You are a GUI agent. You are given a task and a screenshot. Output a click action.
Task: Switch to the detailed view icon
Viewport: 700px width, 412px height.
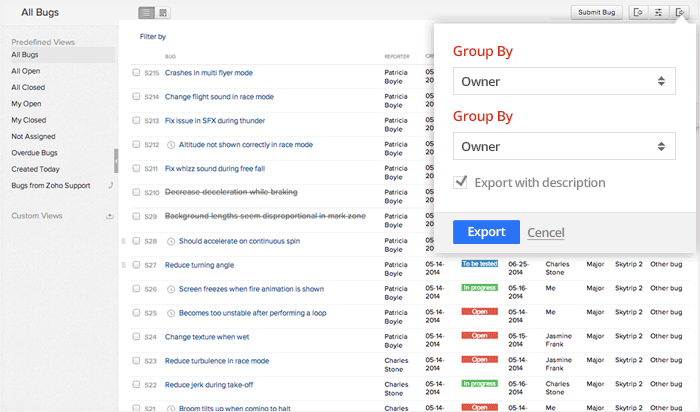(163, 13)
